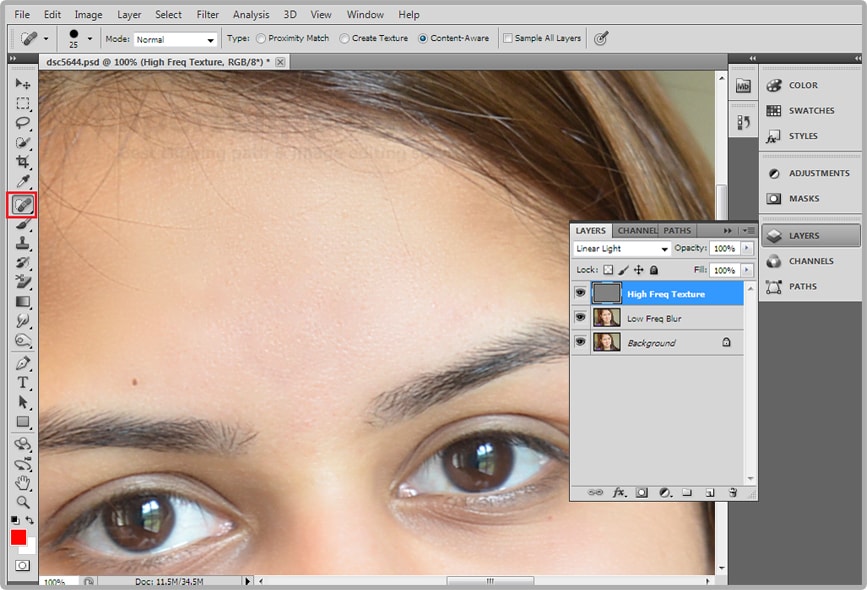Delete layer using the trash icon
The width and height of the screenshot is (867, 590).
(731, 492)
